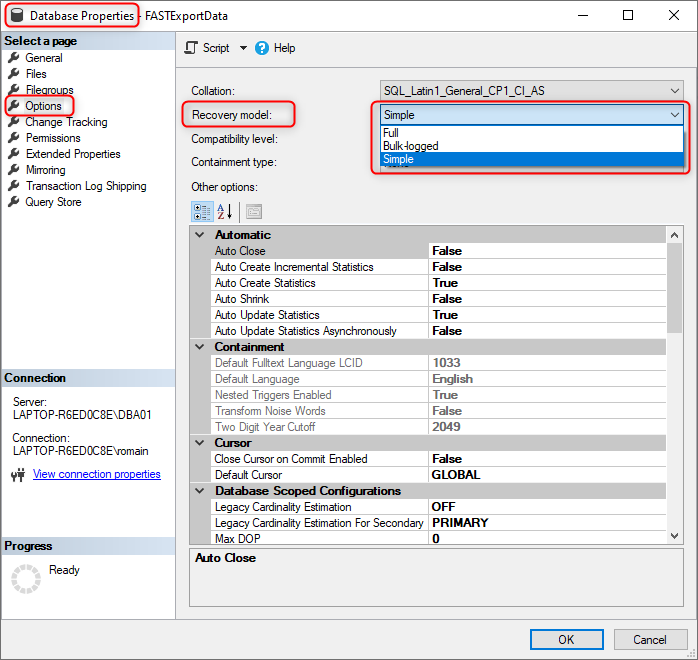Click the Script toolbar icon
This screenshot has height=660, width=698.
coord(191,48)
